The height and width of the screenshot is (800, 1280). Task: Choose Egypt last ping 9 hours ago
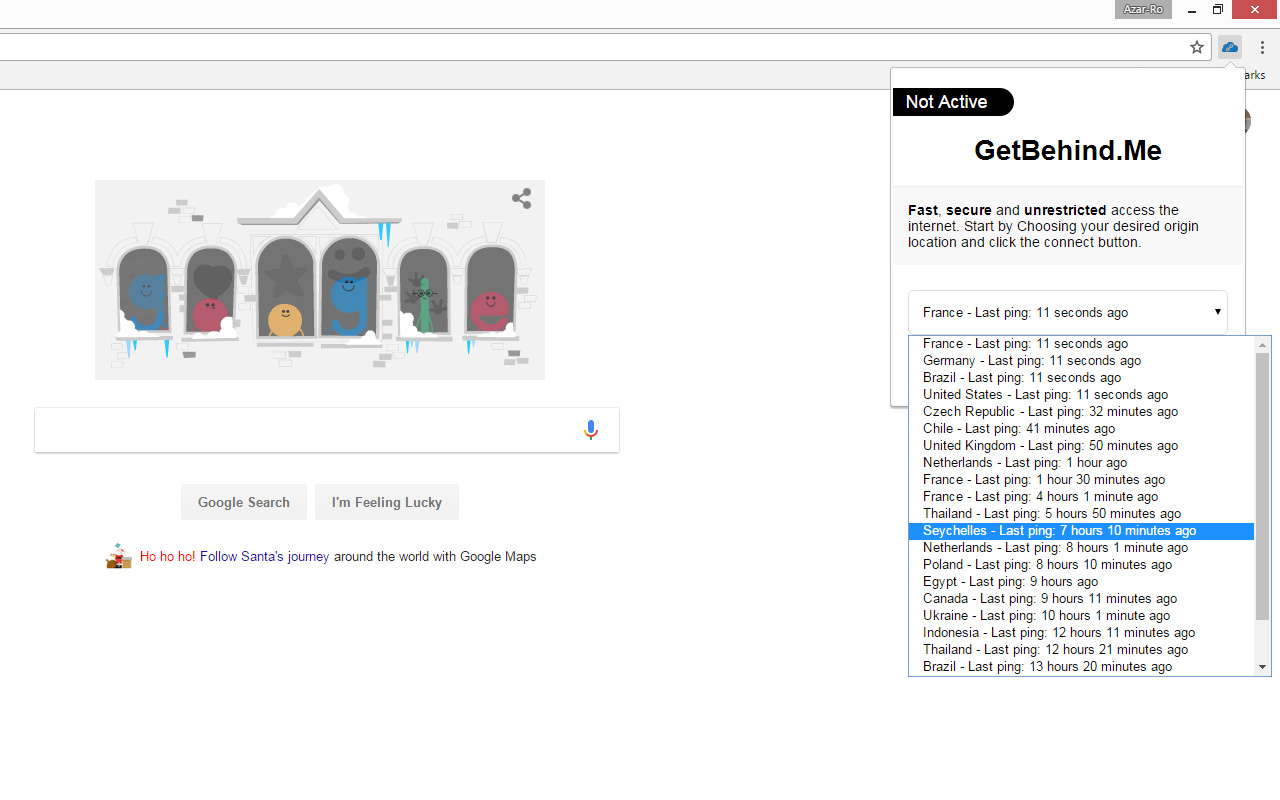tap(1081, 581)
